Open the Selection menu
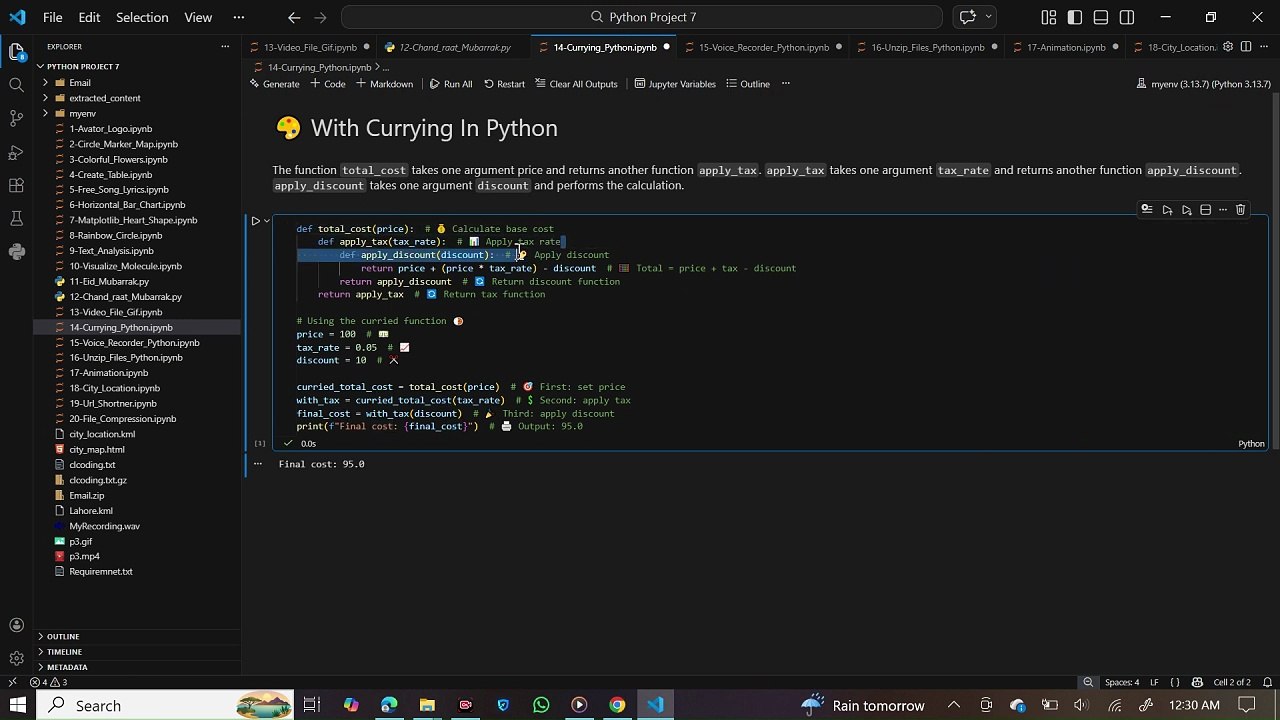This screenshot has height=720, width=1280. [x=141, y=17]
